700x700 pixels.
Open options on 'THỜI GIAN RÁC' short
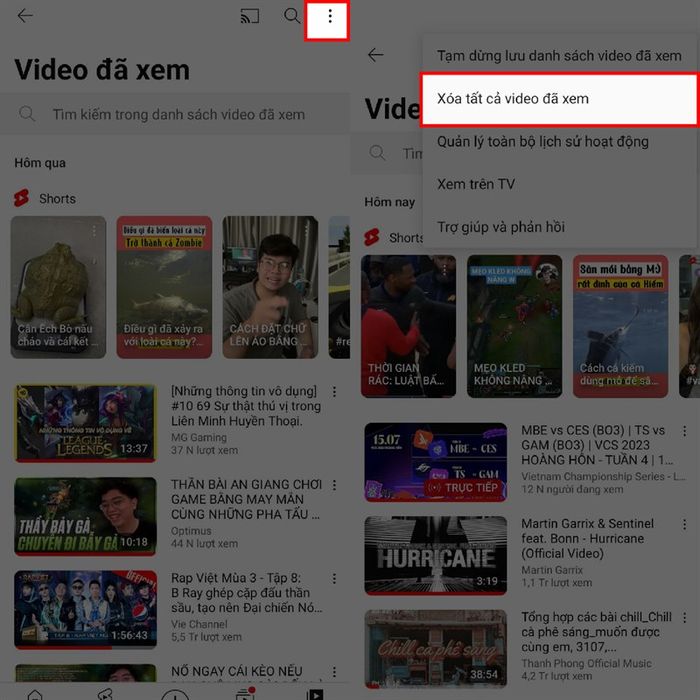coord(444,270)
